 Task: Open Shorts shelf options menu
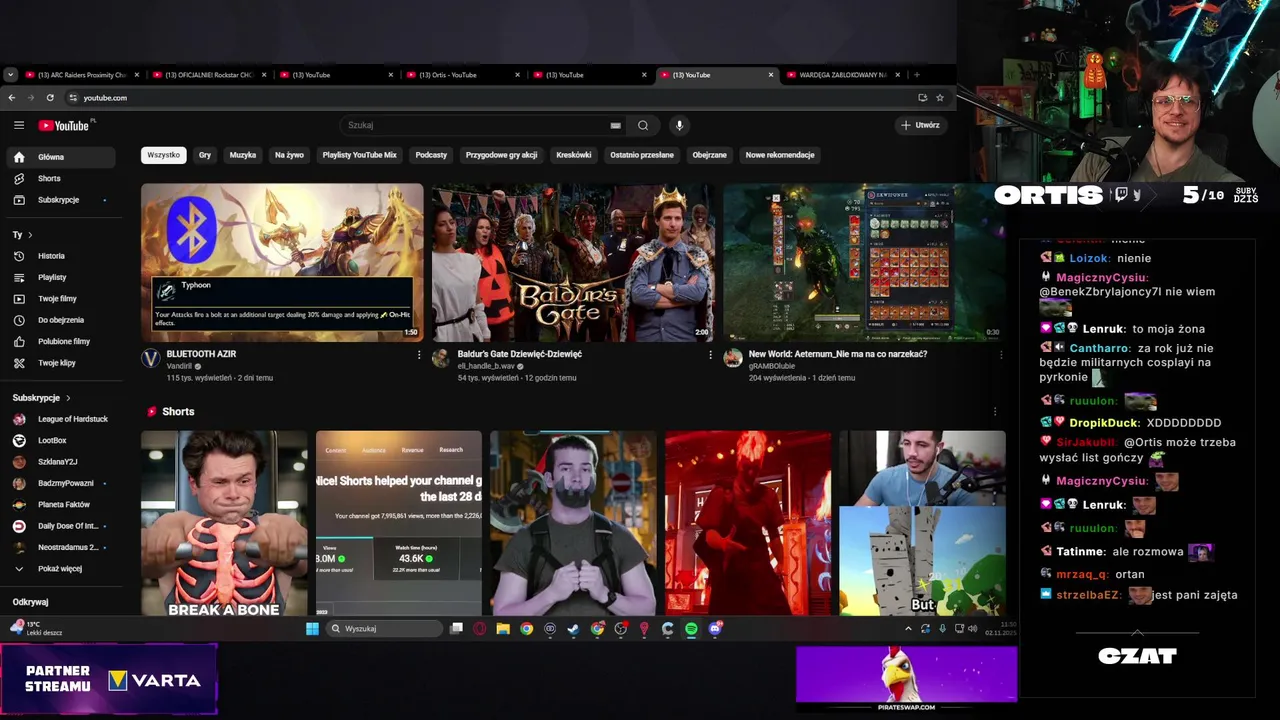pyautogui.click(x=994, y=412)
